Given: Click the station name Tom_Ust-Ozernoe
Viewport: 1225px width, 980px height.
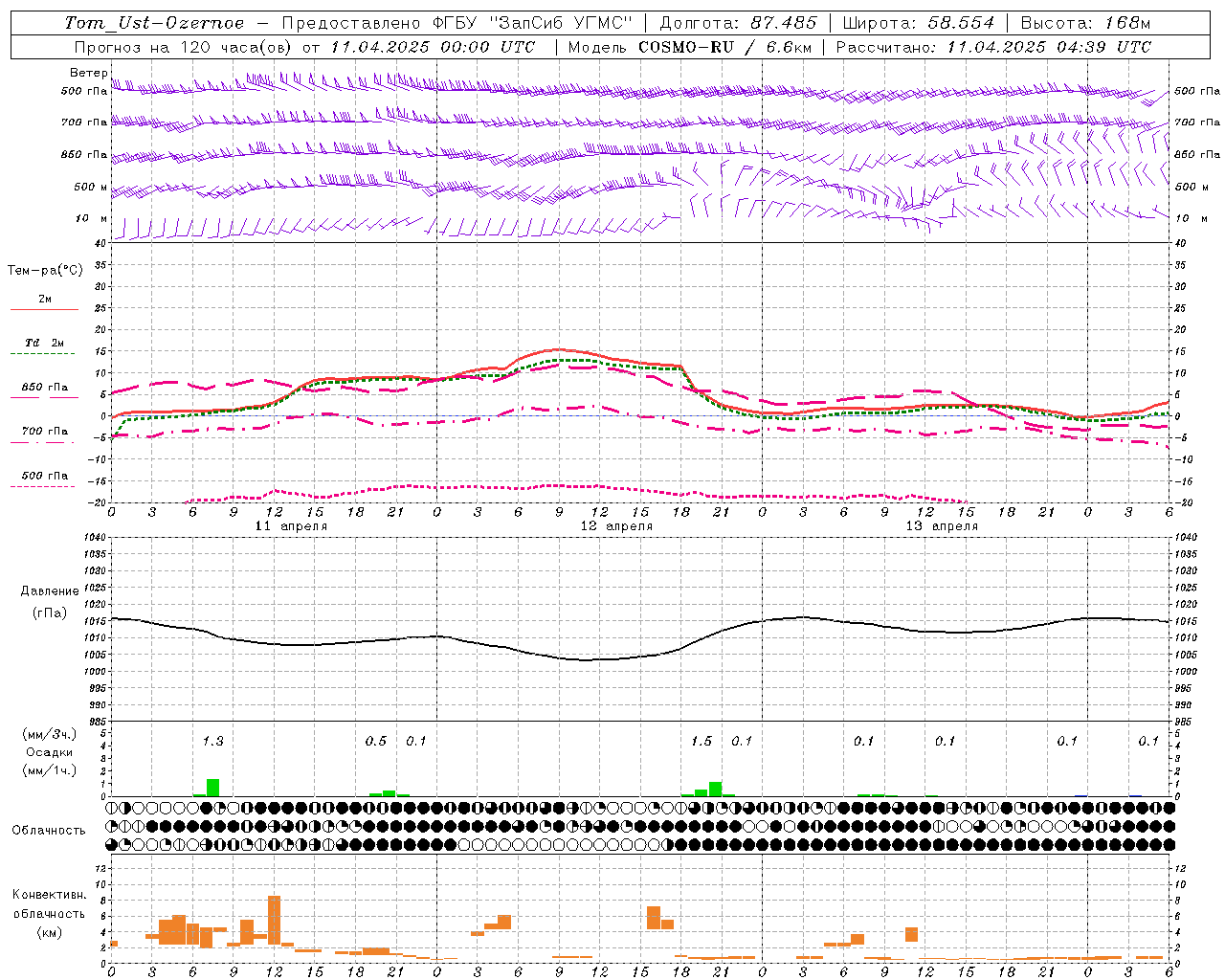Looking at the screenshot, I should pos(155,23).
